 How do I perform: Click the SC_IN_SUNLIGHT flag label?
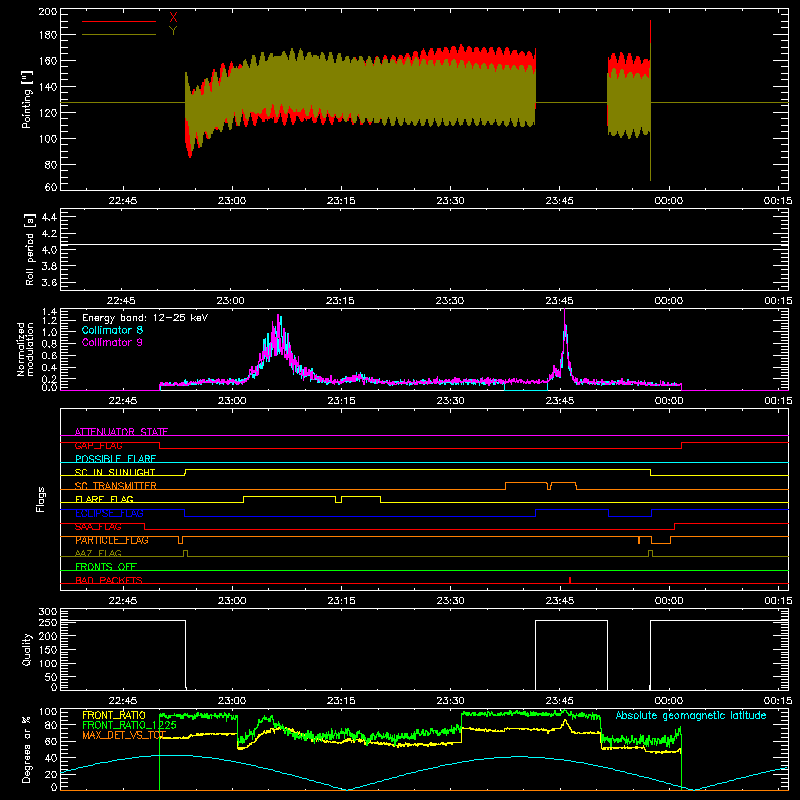click(x=115, y=472)
